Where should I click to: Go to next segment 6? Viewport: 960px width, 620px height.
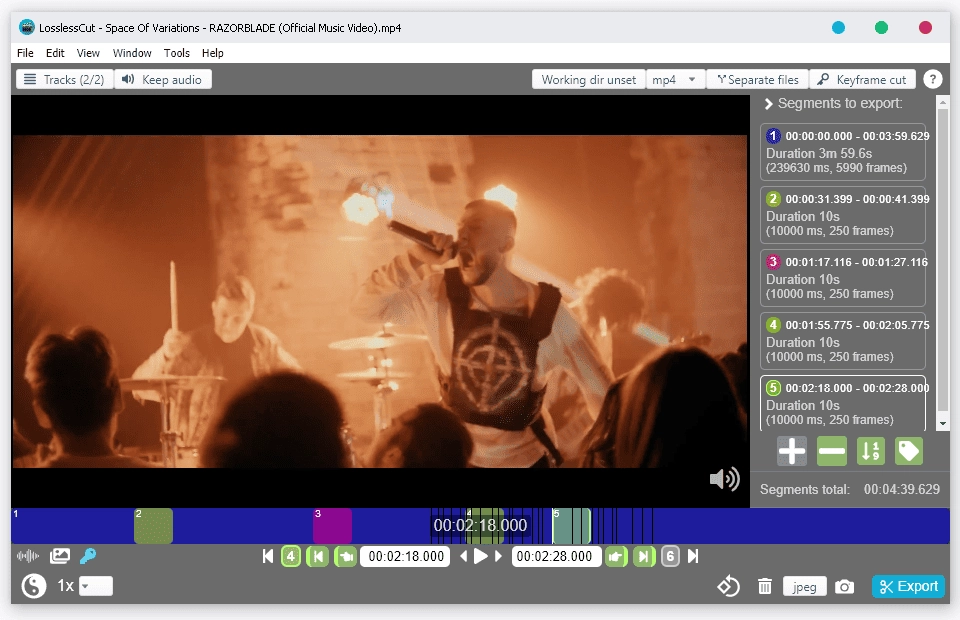click(670, 556)
